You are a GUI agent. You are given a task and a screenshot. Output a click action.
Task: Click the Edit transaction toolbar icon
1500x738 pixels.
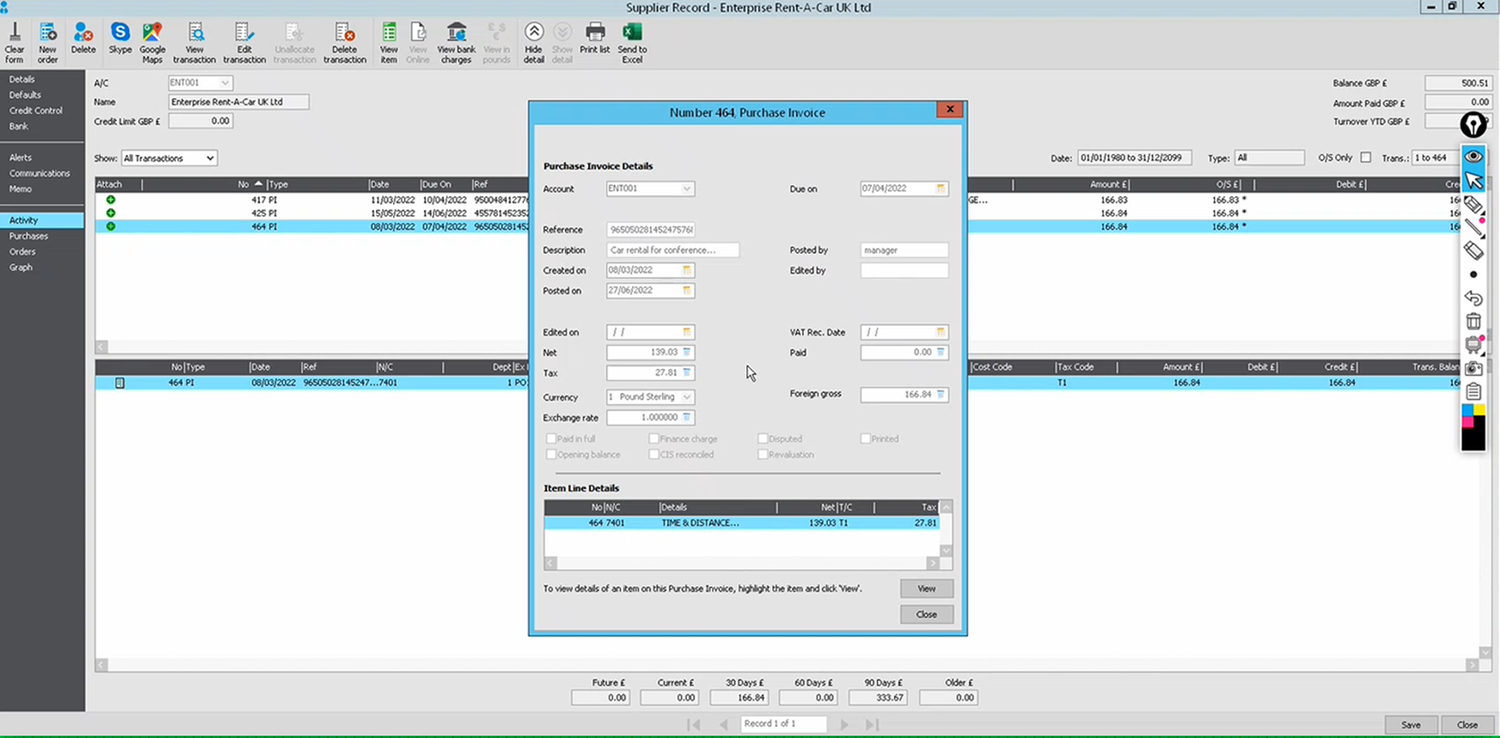pyautogui.click(x=244, y=43)
